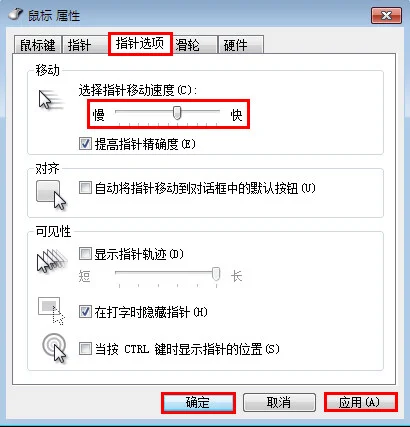
Task: Switch to the 鼠标键 tab
Action: coord(38,45)
